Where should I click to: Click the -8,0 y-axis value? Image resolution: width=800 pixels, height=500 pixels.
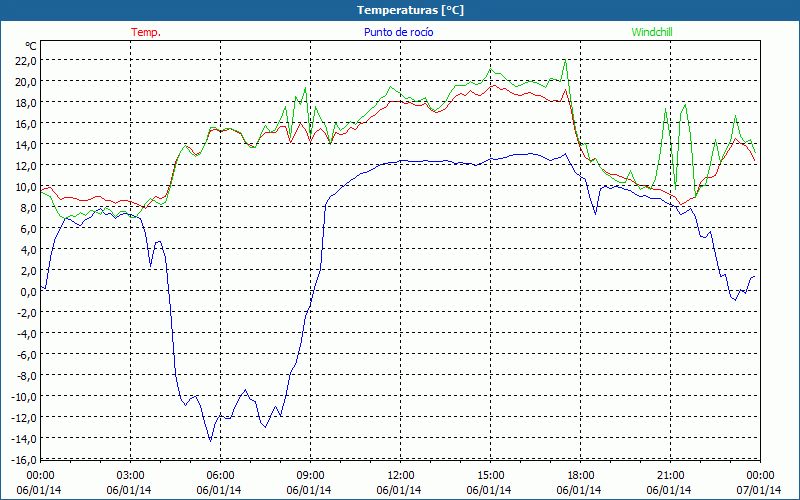pyautogui.click(x=28, y=376)
